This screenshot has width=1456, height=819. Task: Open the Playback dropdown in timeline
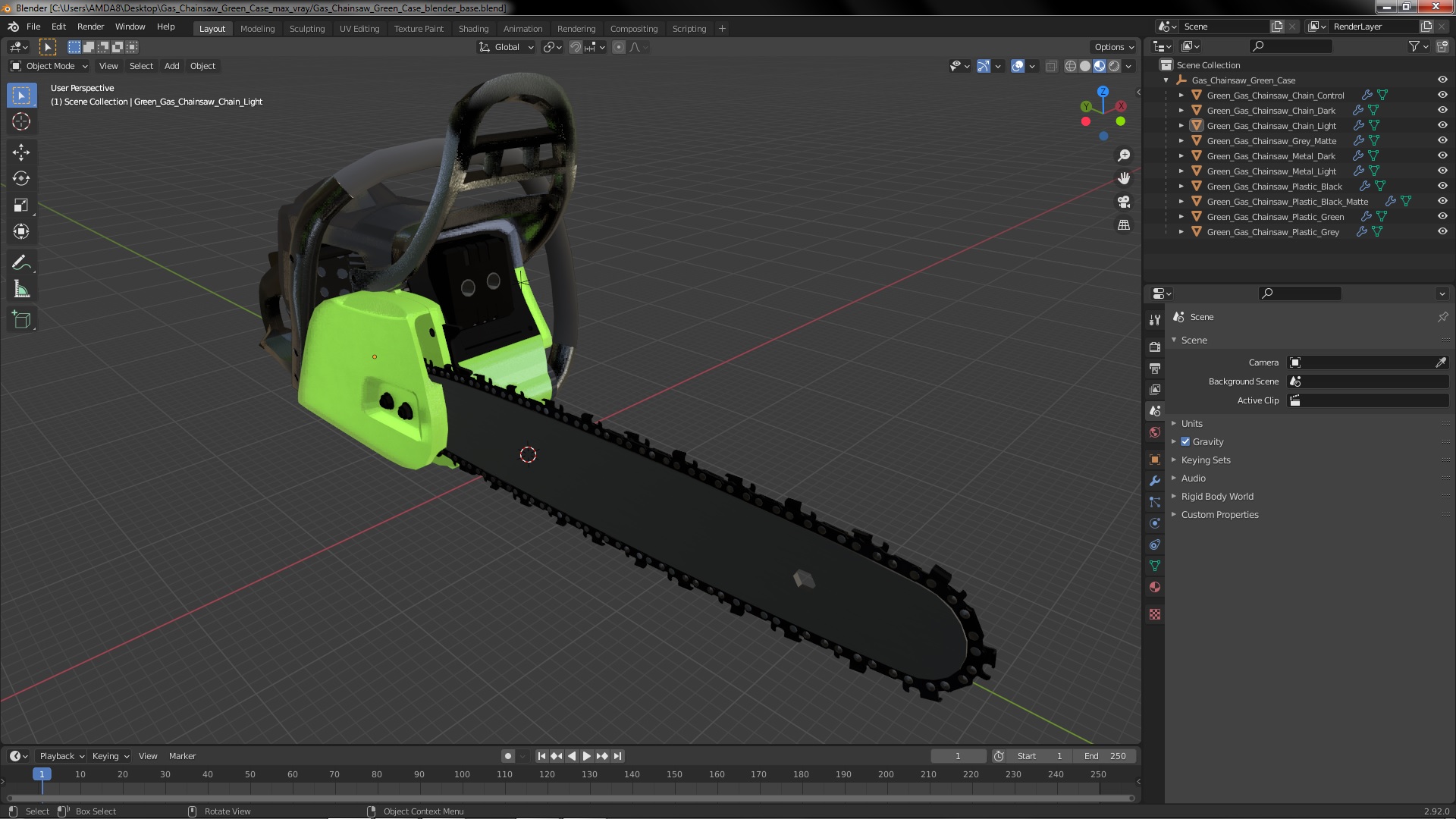pos(61,756)
